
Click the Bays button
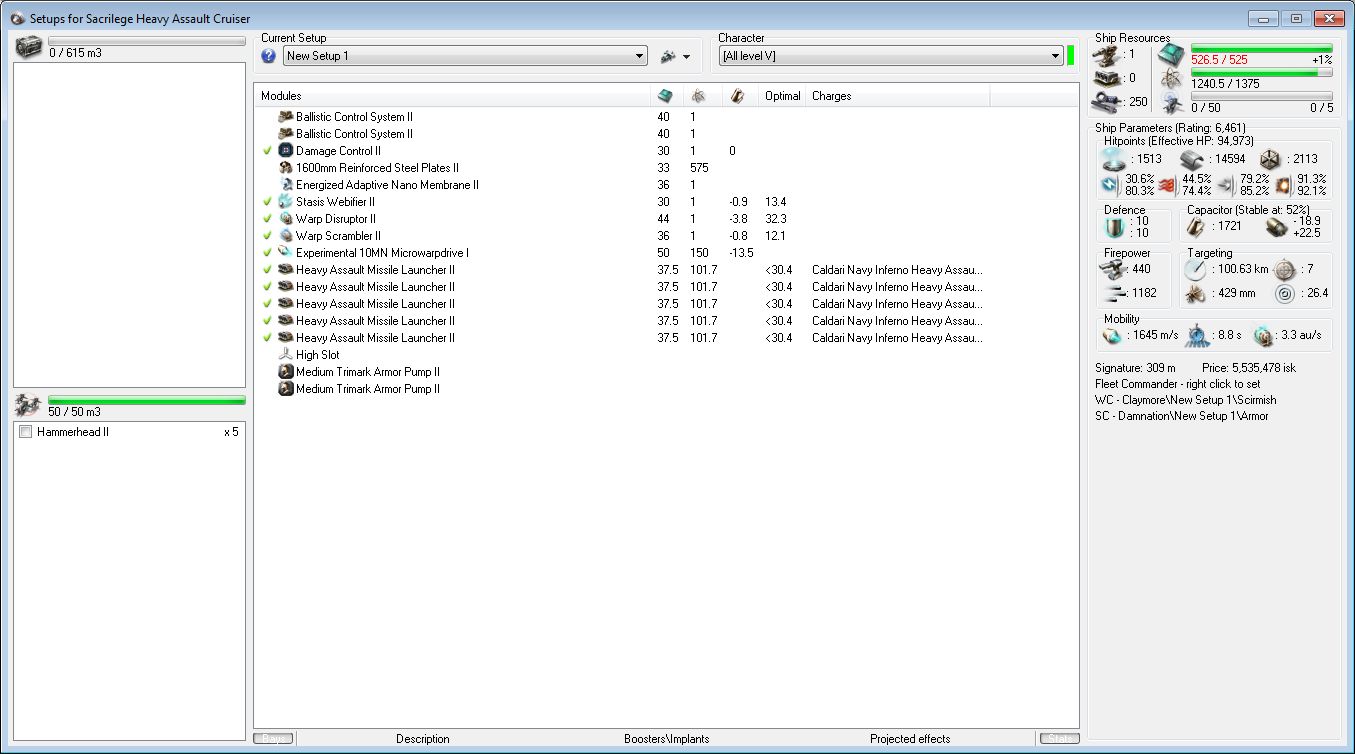click(x=274, y=739)
